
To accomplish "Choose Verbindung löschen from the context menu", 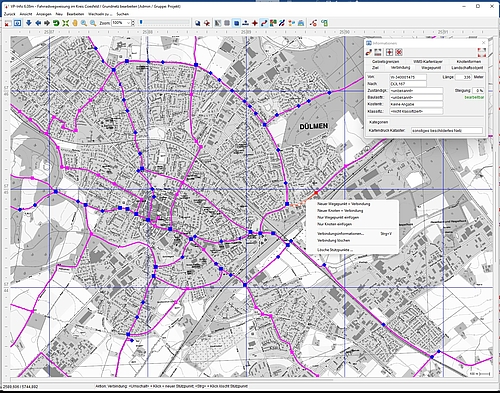I will point(333,240).
